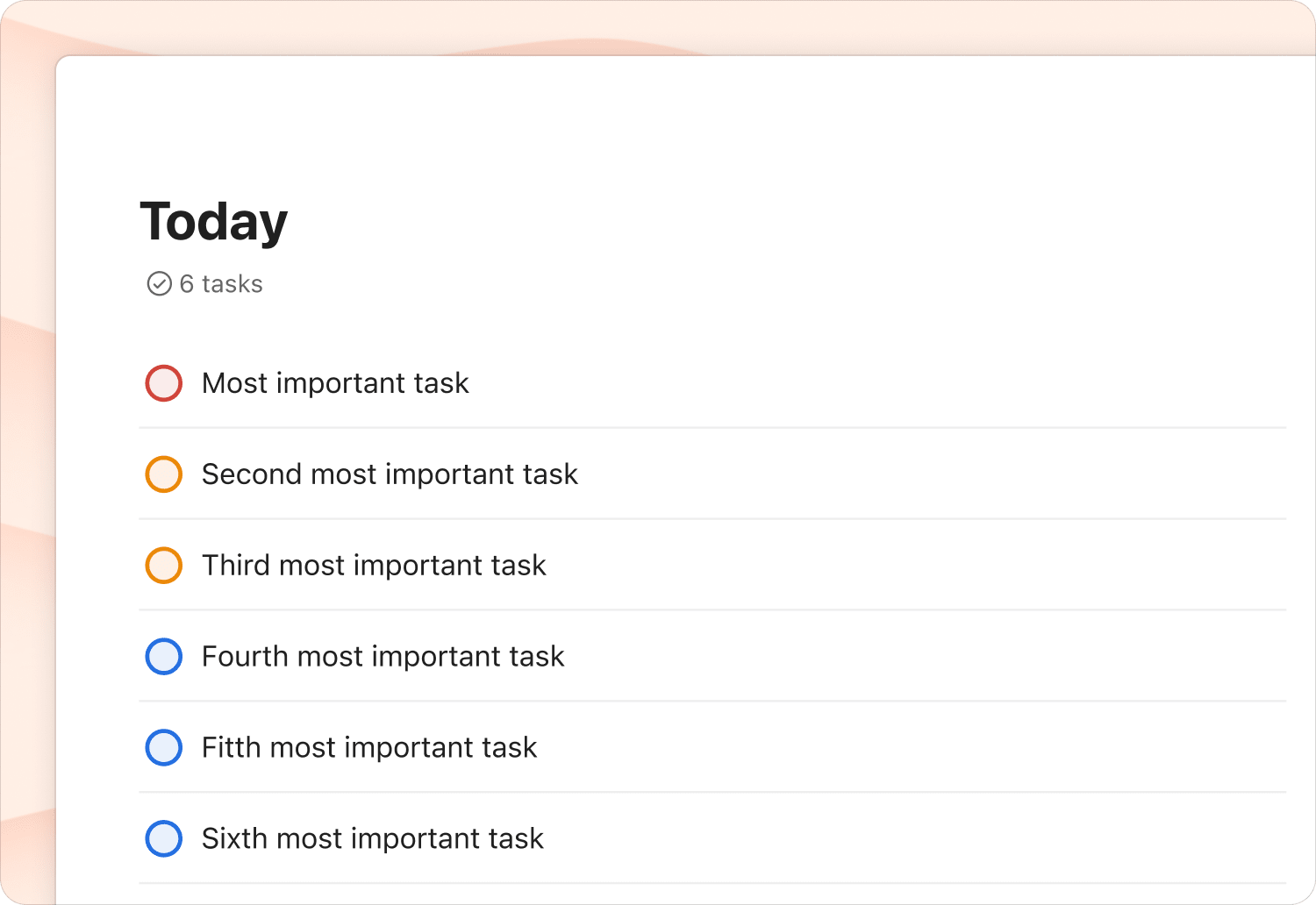Check off Second most important task
This screenshot has height=905, width=1316.
[164, 474]
